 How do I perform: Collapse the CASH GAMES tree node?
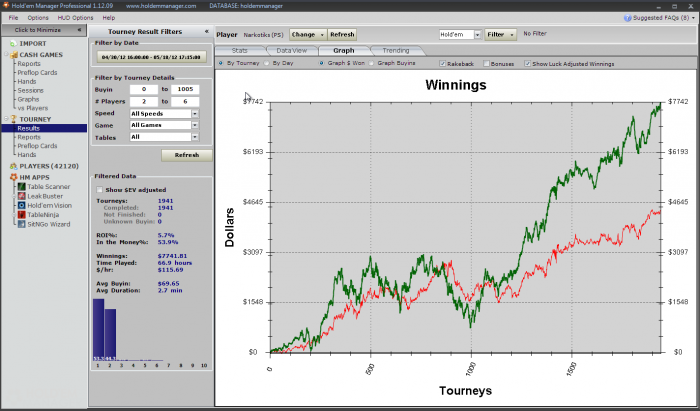(6, 55)
